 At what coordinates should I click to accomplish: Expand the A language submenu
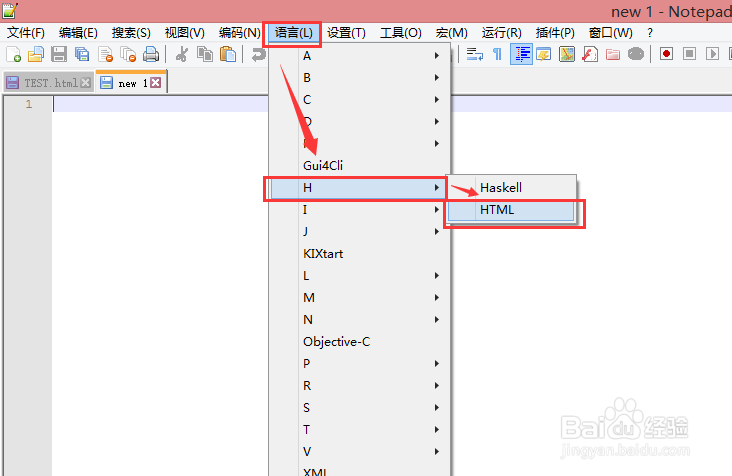click(x=359, y=56)
